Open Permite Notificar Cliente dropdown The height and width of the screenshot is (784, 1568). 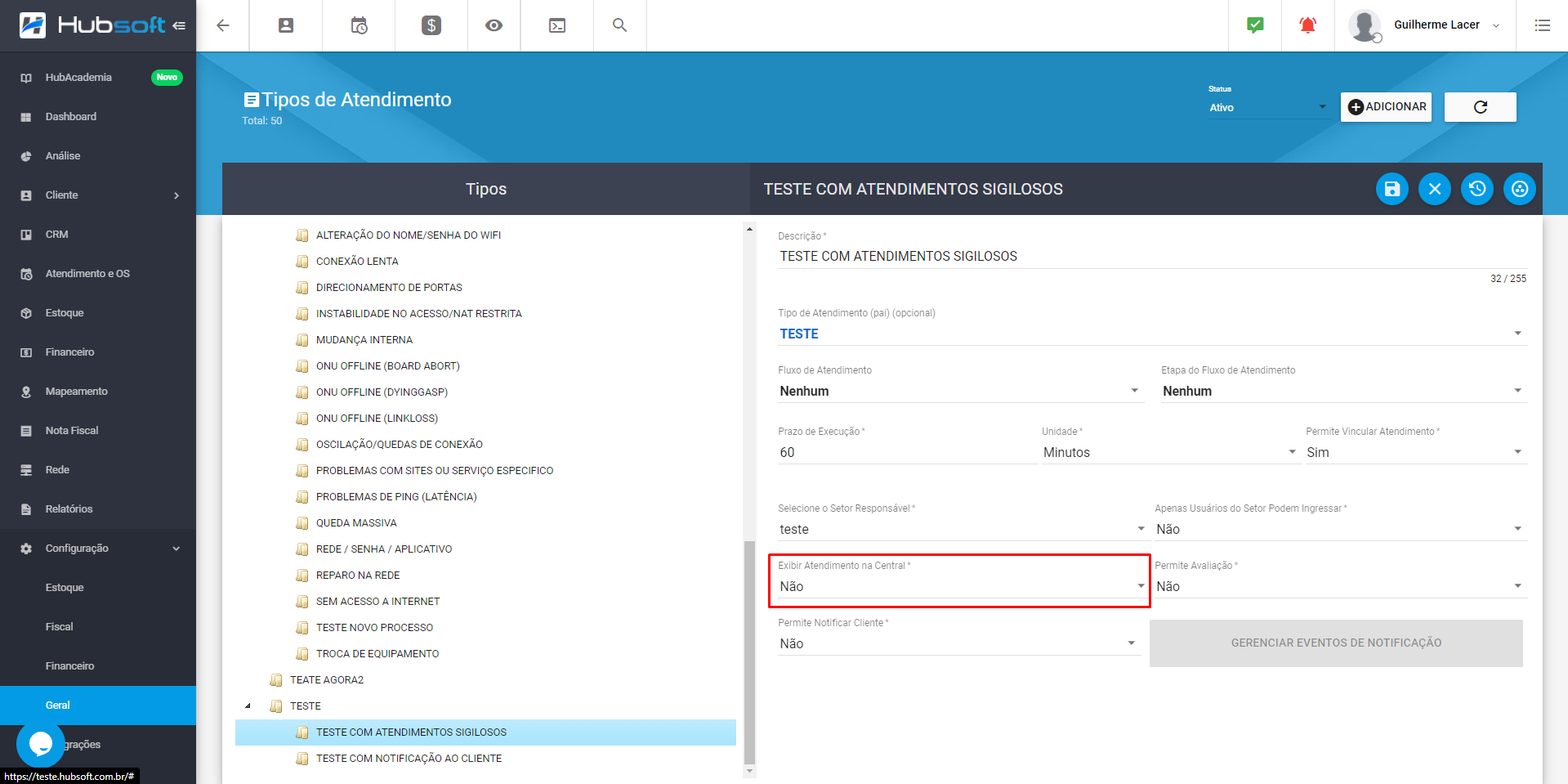click(x=958, y=643)
